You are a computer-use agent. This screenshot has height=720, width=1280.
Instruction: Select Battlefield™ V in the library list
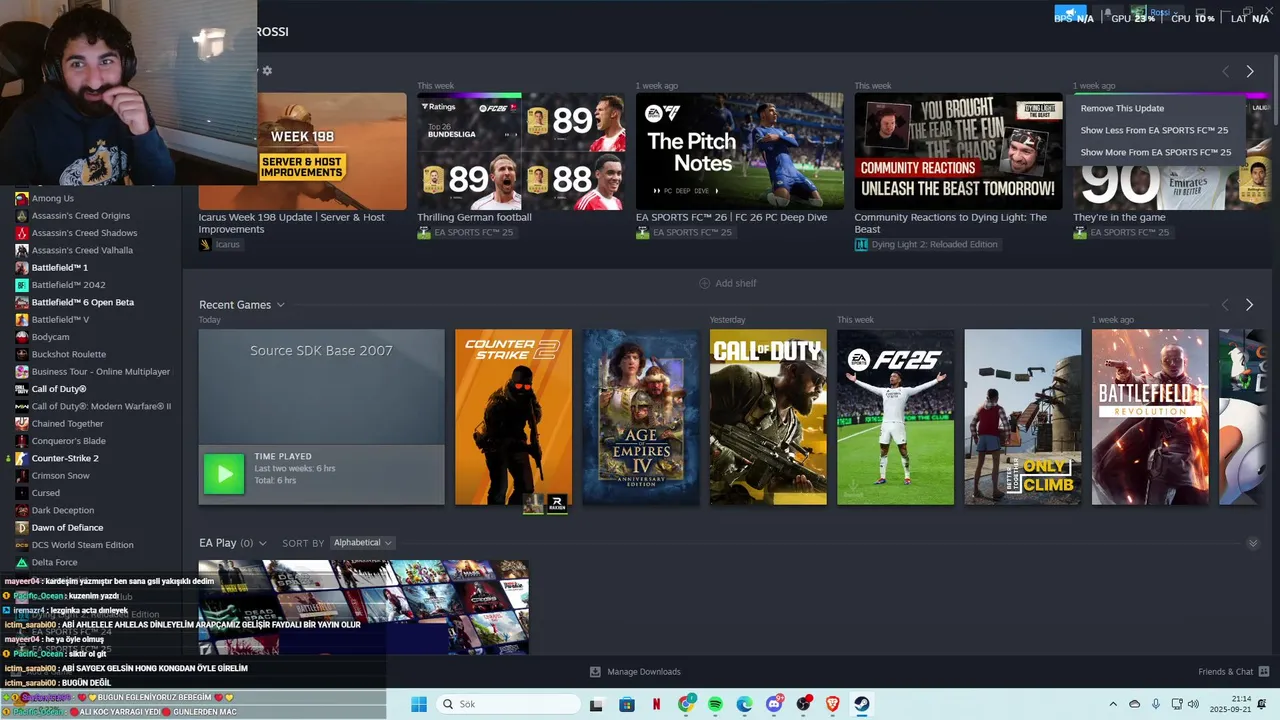click(x=60, y=319)
